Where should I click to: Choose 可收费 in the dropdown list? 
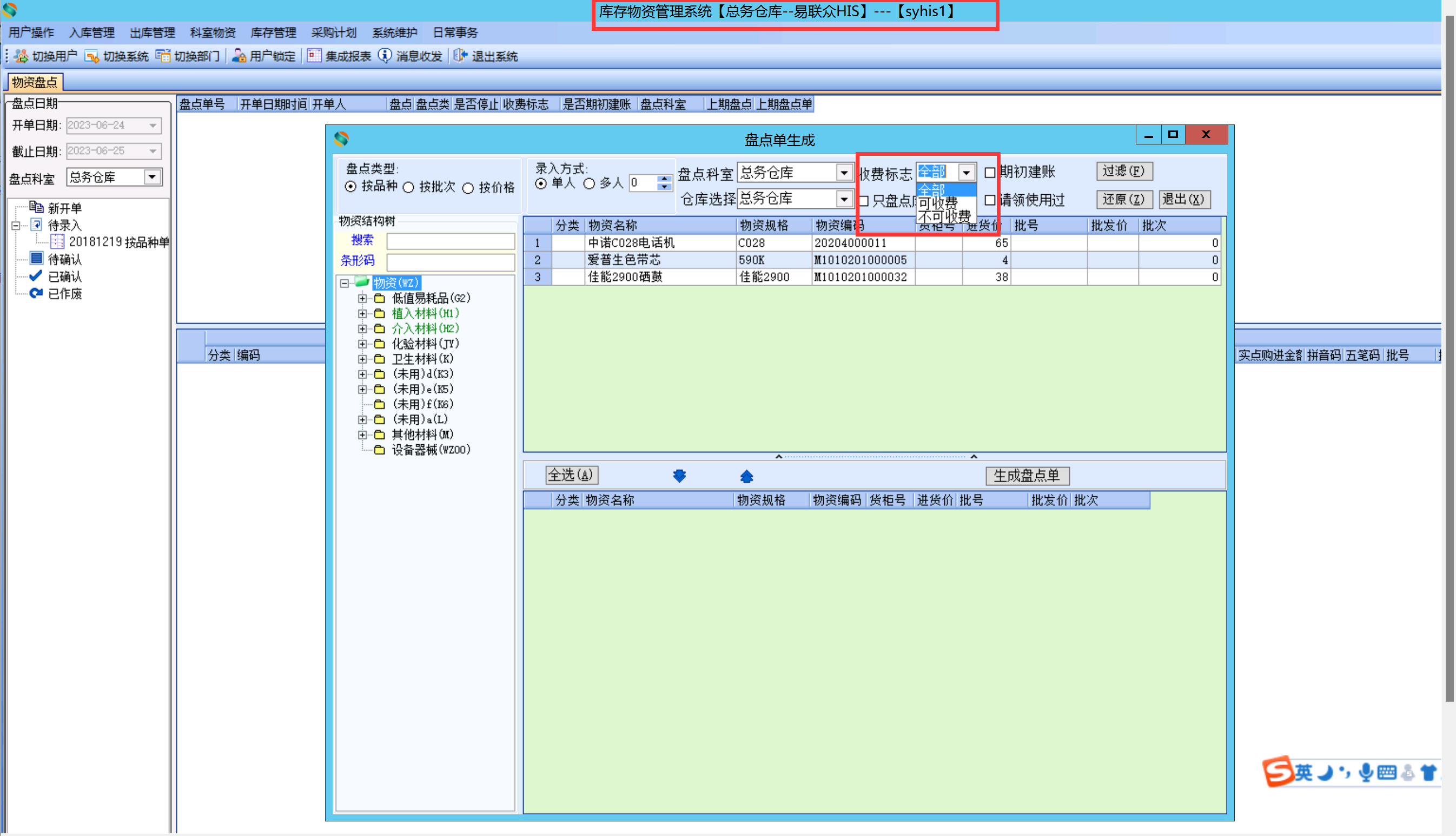coord(939,203)
